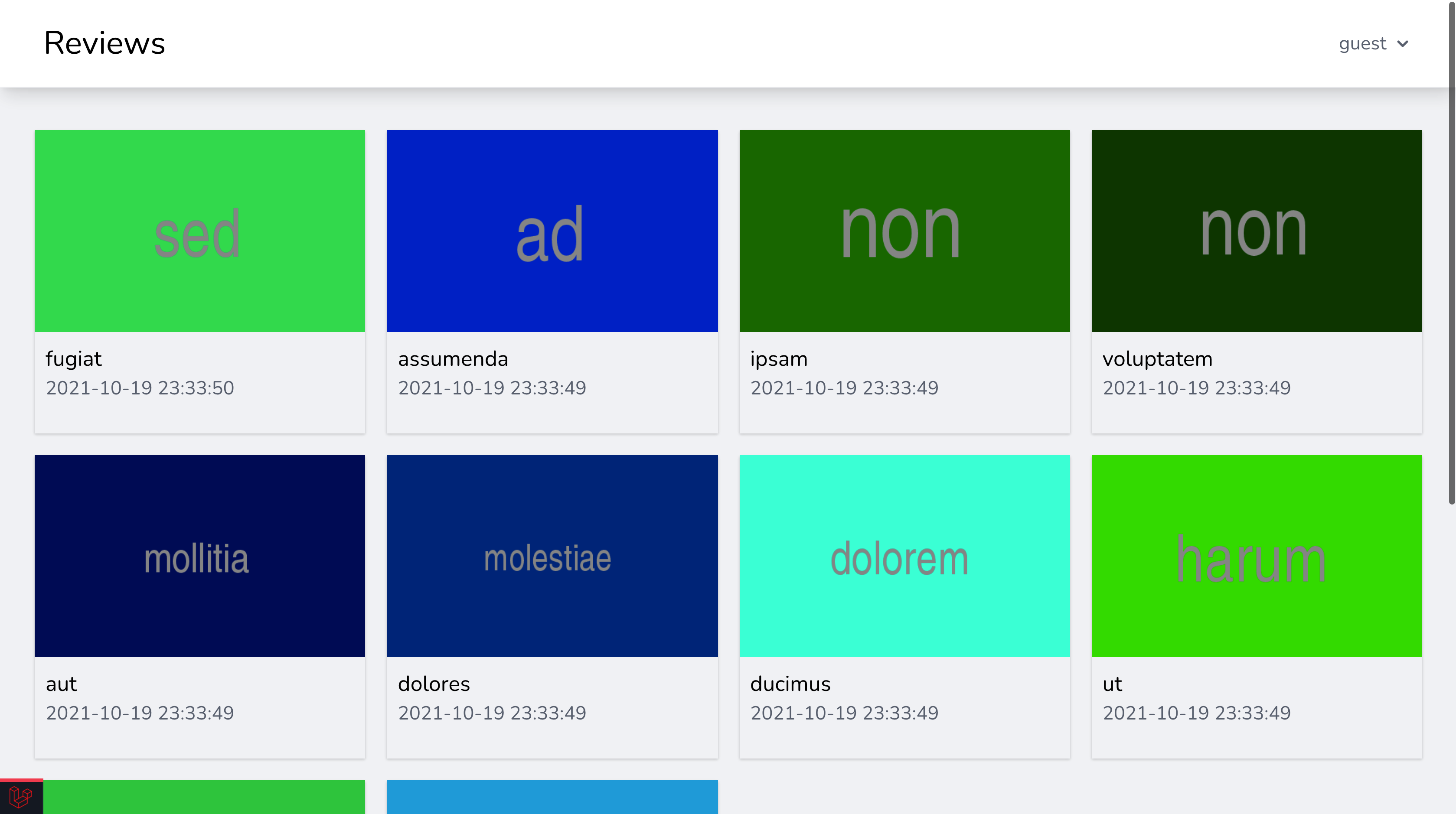The height and width of the screenshot is (814, 1456).
Task: Select the 'non' image above ipsam
Action: pos(904,231)
